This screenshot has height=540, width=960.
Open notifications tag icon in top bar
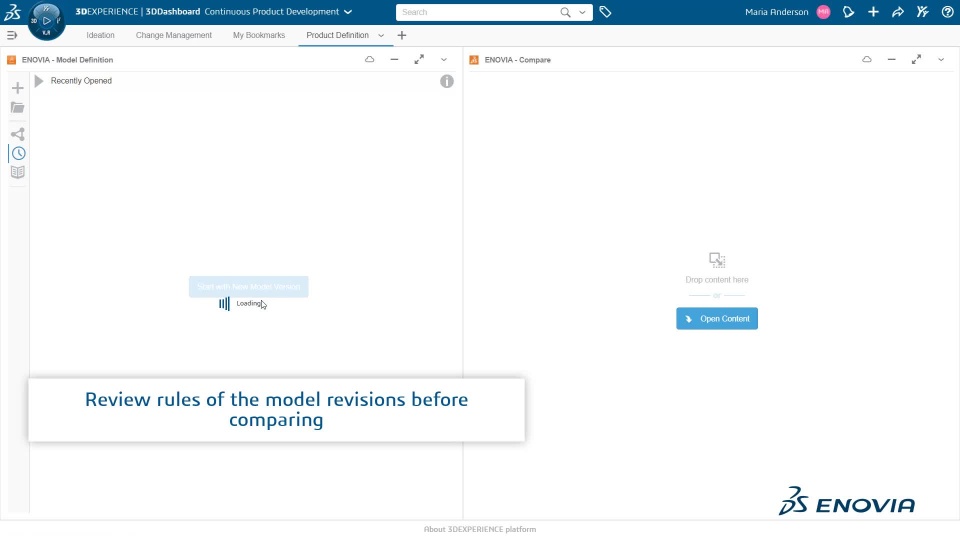pos(849,12)
